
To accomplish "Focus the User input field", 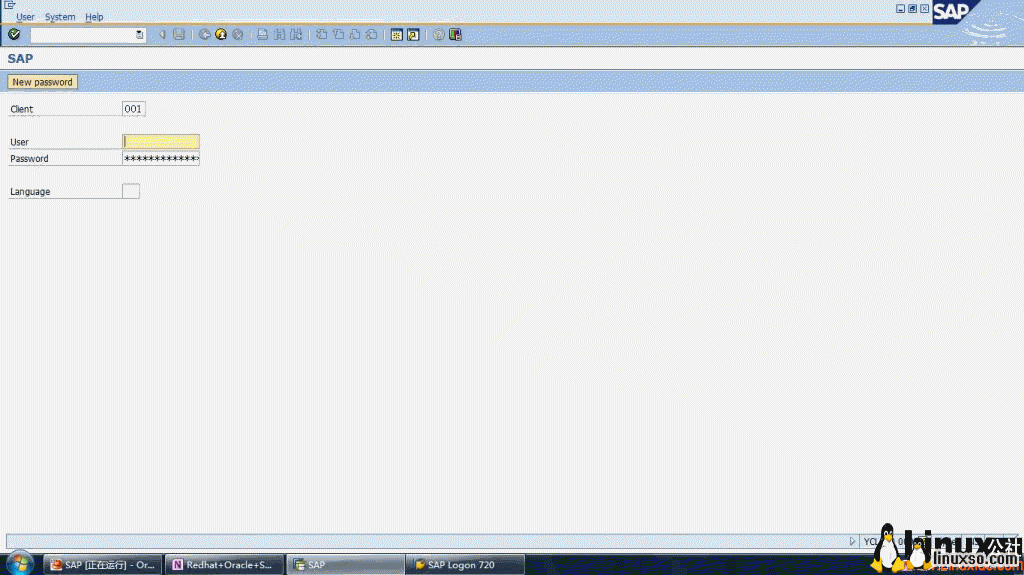I will click(161, 141).
